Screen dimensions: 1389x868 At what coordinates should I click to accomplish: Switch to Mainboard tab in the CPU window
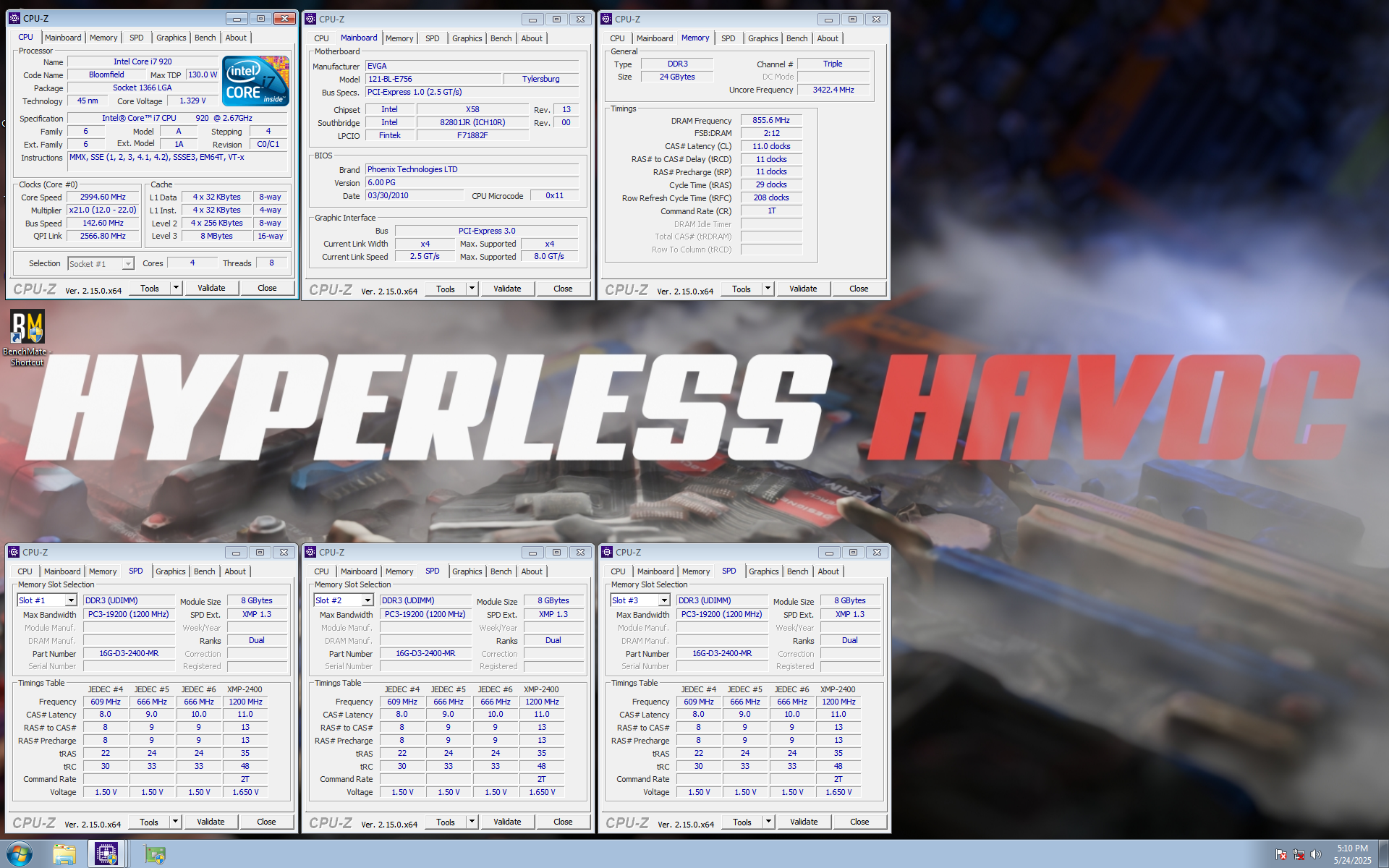point(63,38)
